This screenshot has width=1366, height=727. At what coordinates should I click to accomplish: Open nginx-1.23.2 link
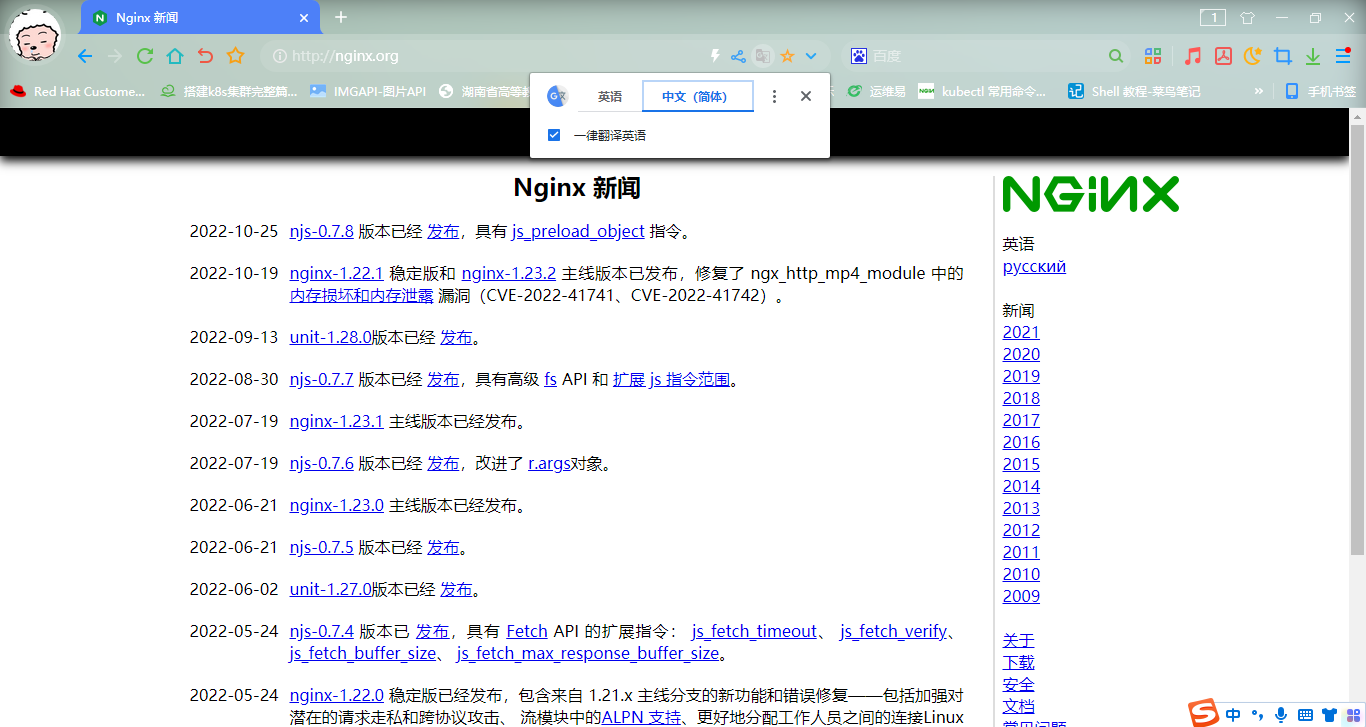tap(509, 273)
